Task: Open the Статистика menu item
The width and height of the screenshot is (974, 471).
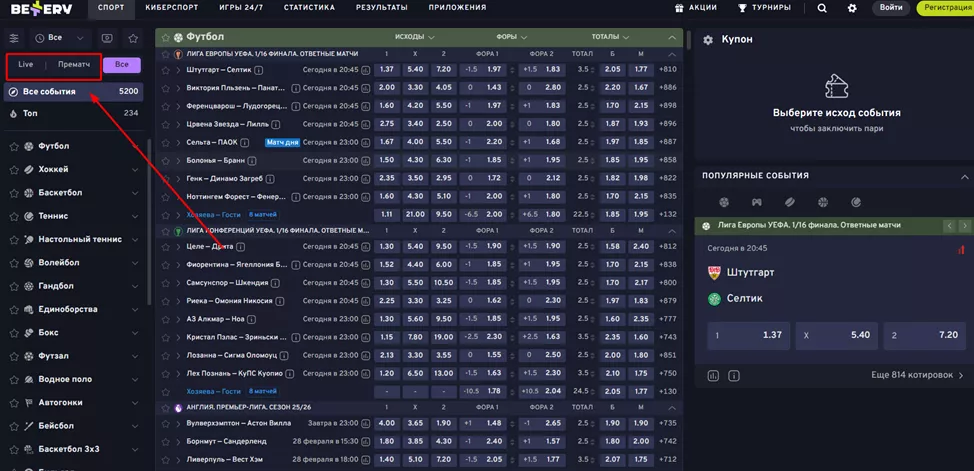Action: 309,8
